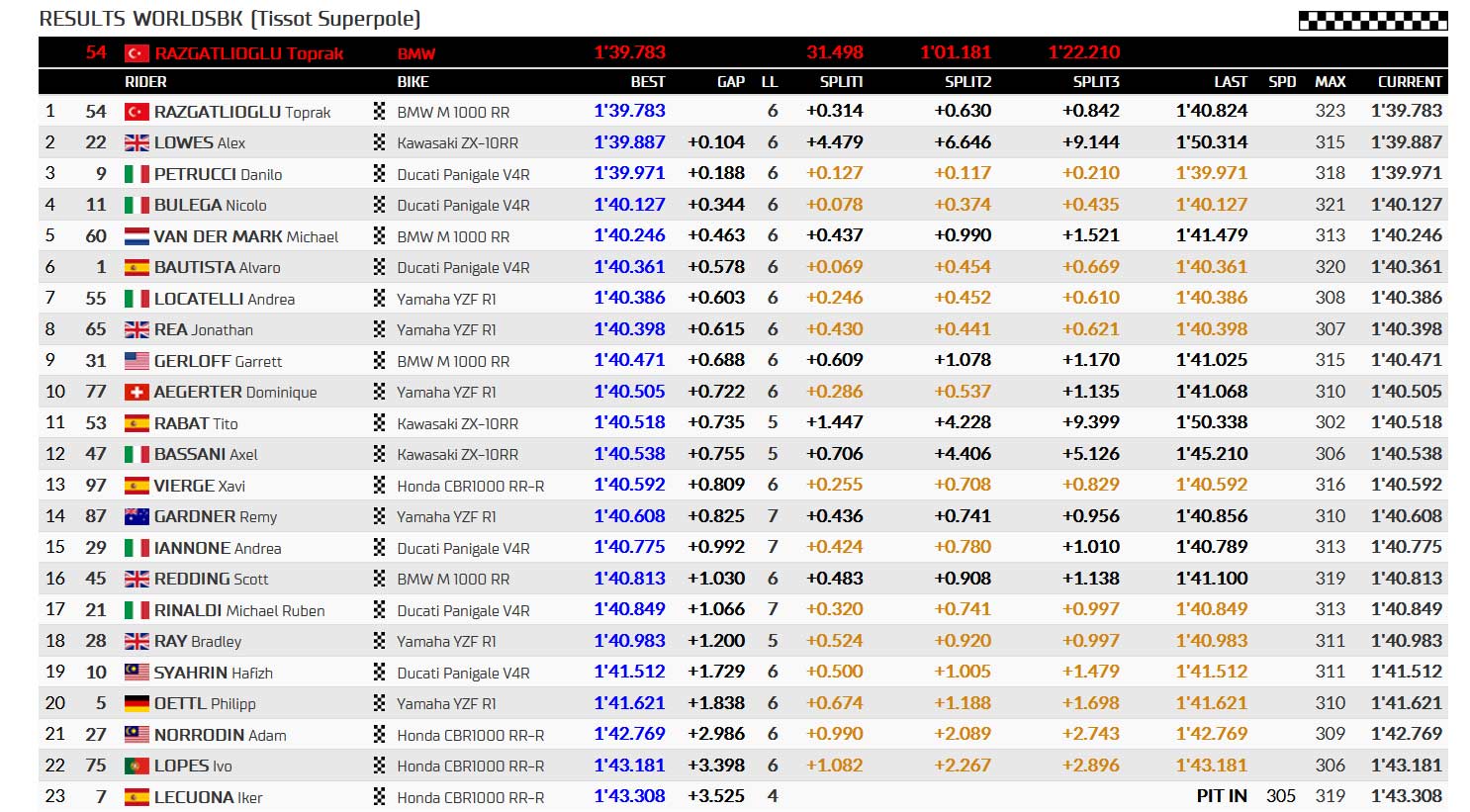
Task: Click the RIDER column header
Action: (x=145, y=82)
